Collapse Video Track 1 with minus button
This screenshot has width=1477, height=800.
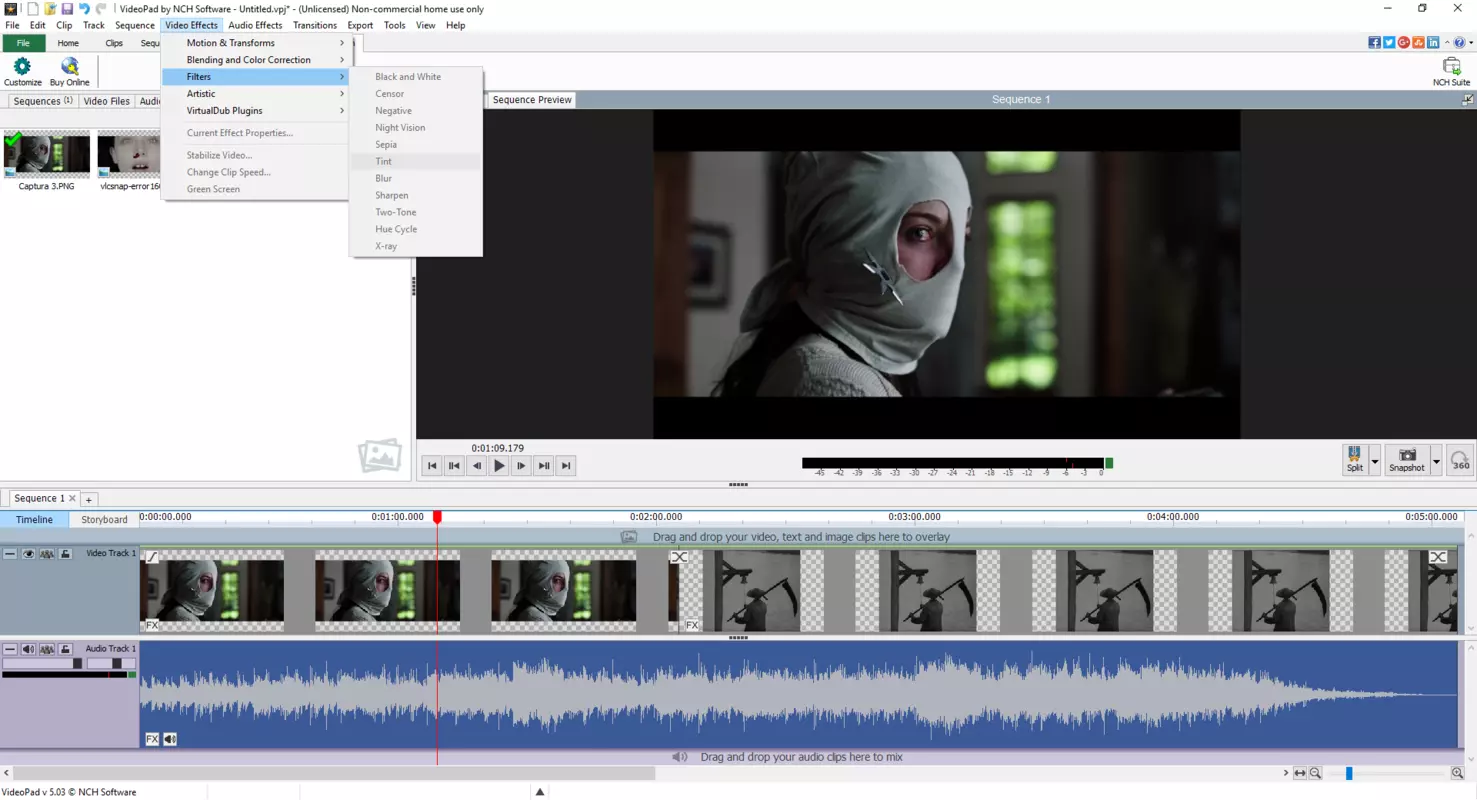pos(10,553)
